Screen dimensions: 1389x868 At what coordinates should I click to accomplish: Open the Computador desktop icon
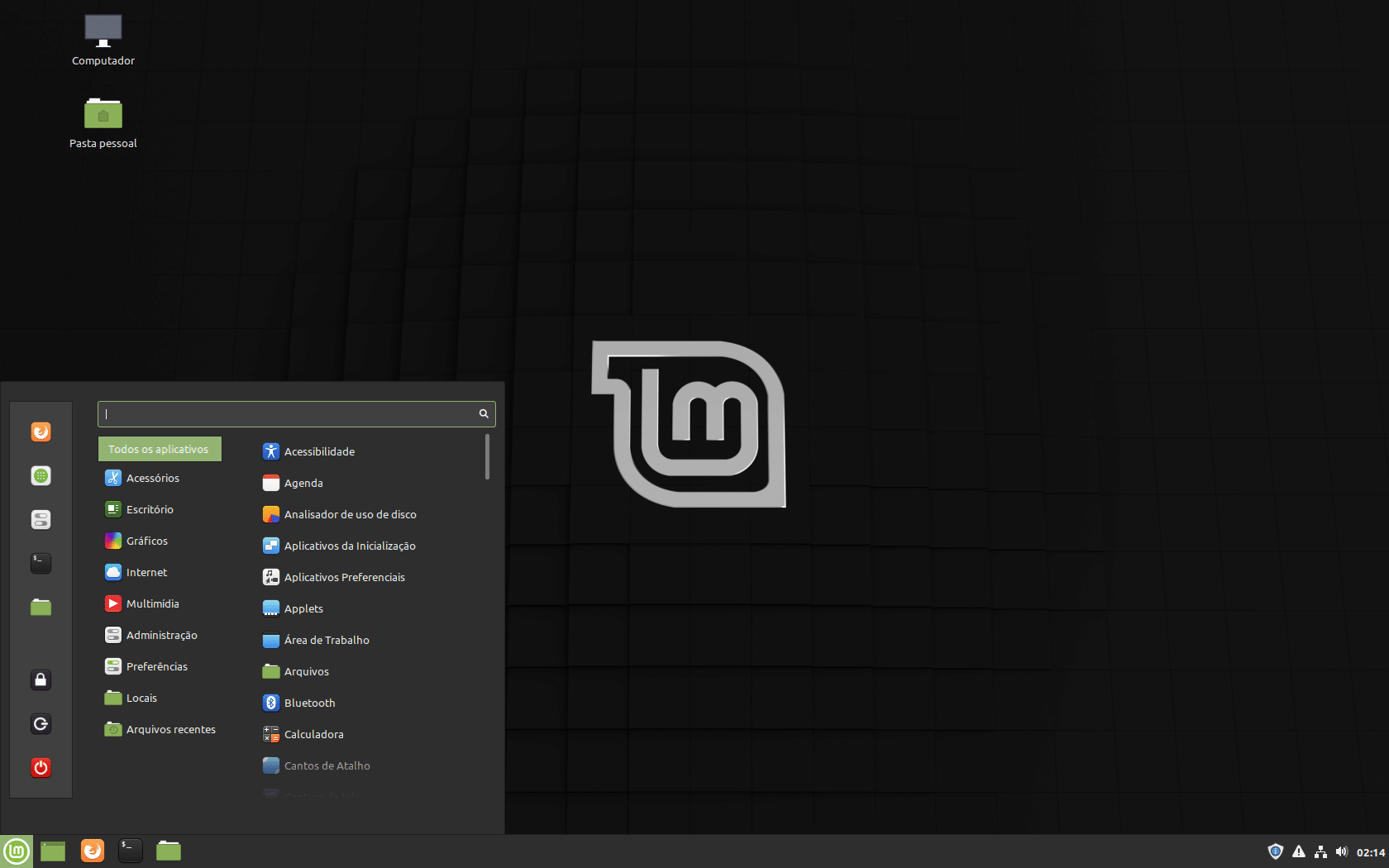coord(103,40)
